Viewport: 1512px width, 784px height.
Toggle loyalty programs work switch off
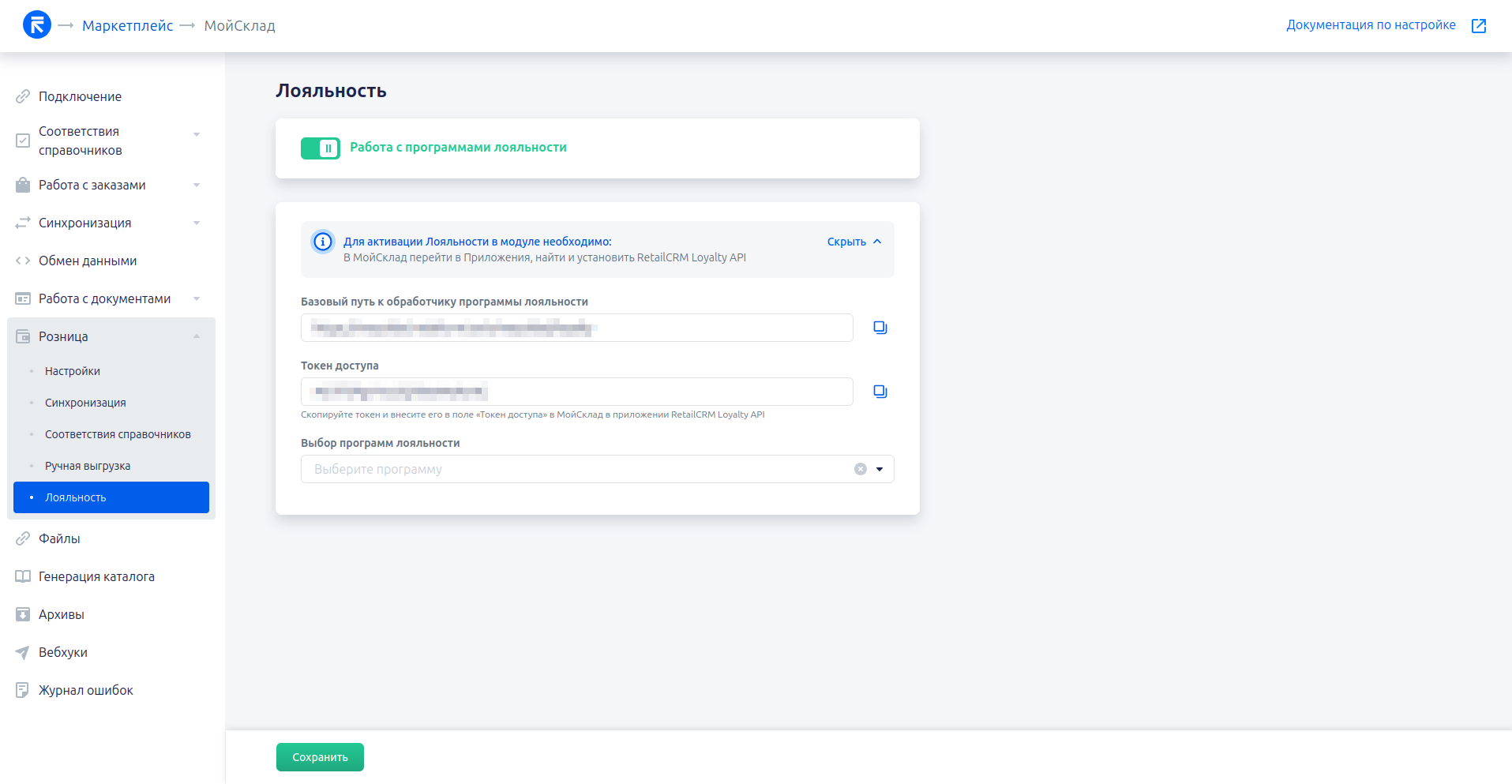pos(320,148)
